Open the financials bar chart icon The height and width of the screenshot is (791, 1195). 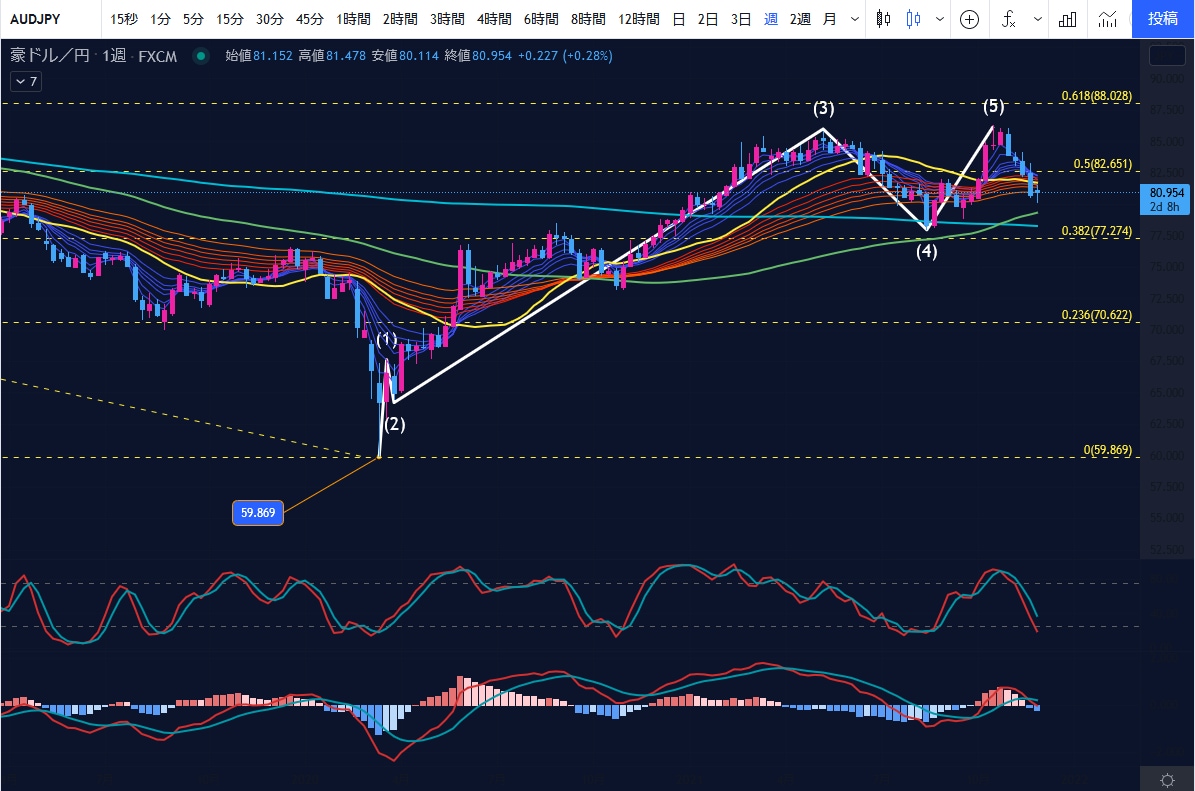[1068, 19]
